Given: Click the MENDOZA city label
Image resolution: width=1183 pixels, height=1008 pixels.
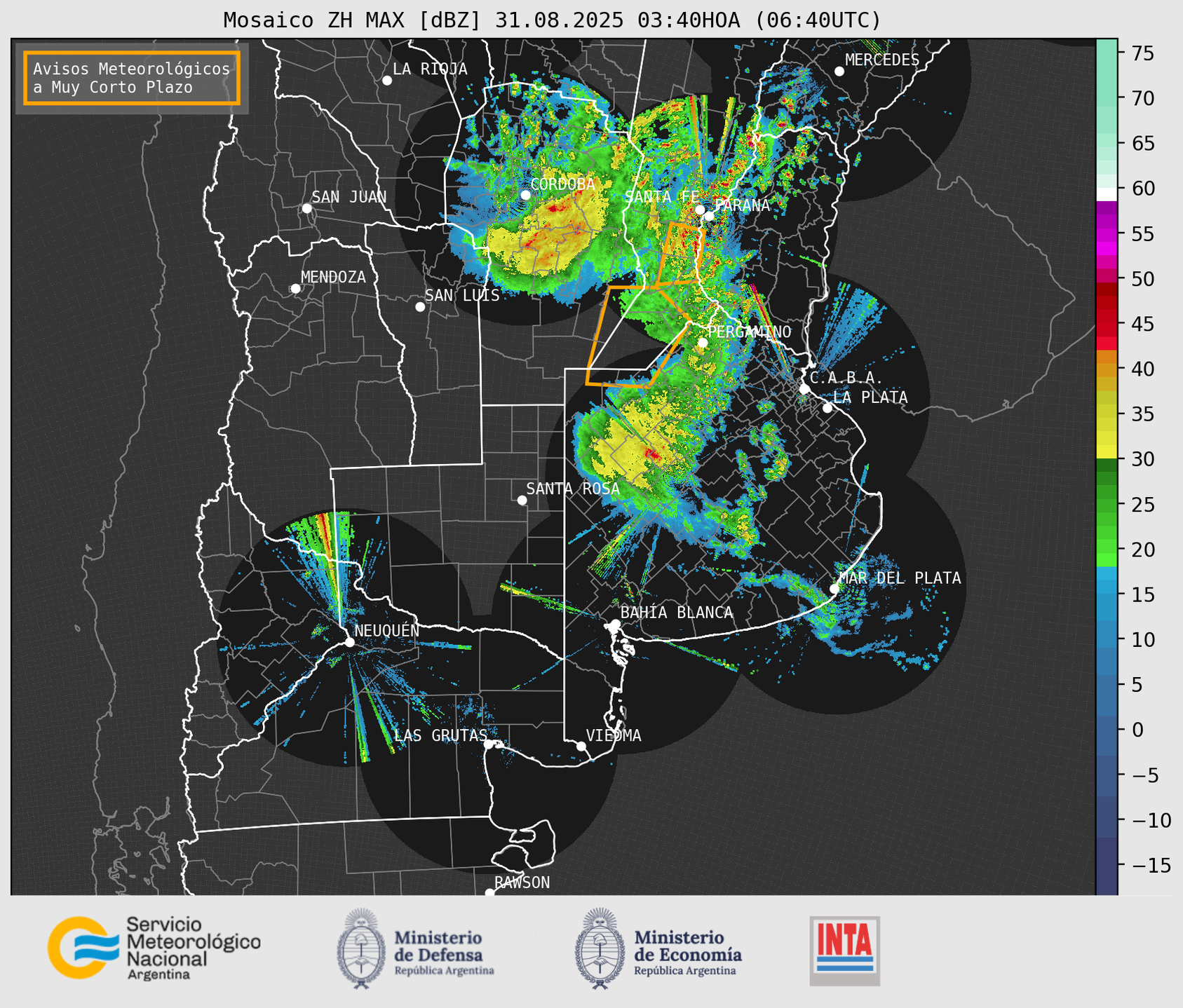Looking at the screenshot, I should tap(333, 278).
